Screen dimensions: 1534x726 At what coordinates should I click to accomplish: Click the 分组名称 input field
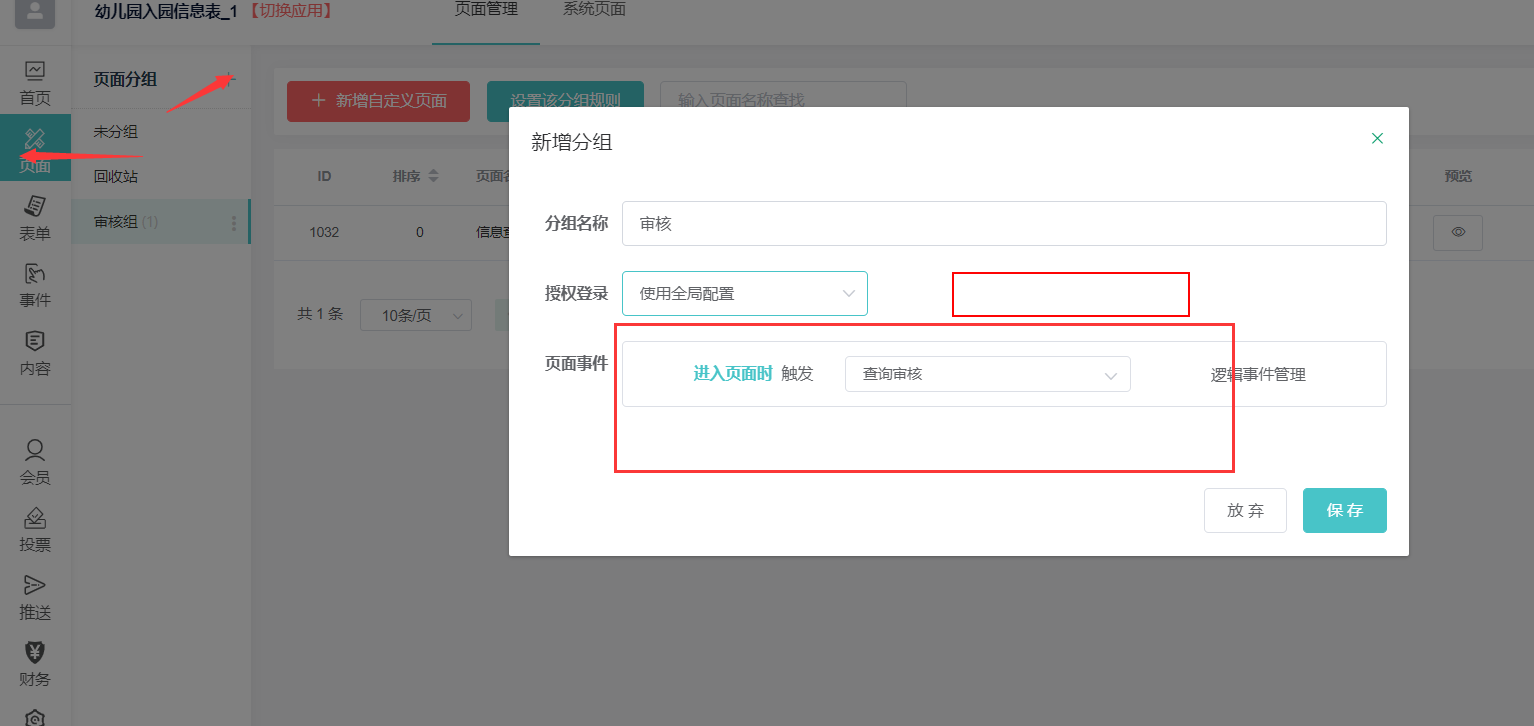(x=1004, y=224)
